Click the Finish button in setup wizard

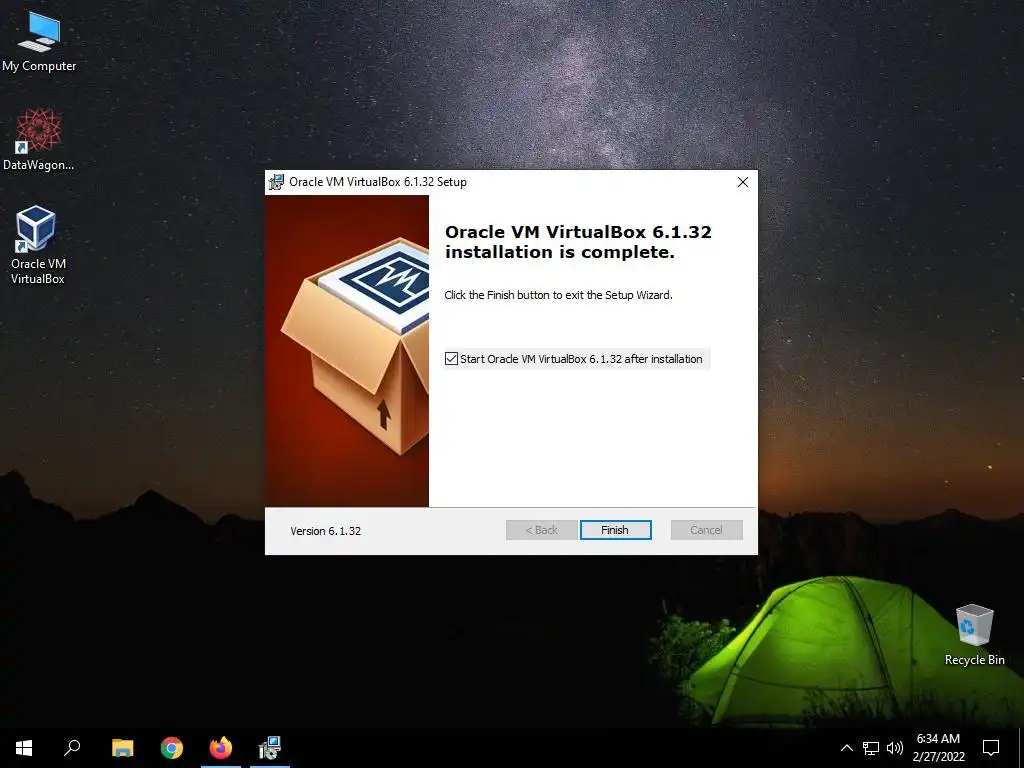pos(615,530)
